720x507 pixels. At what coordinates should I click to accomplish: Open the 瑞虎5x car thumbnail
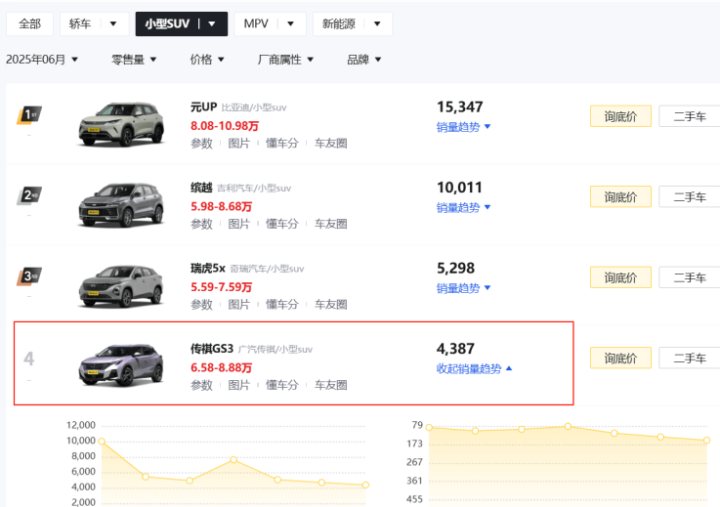[x=121, y=286]
